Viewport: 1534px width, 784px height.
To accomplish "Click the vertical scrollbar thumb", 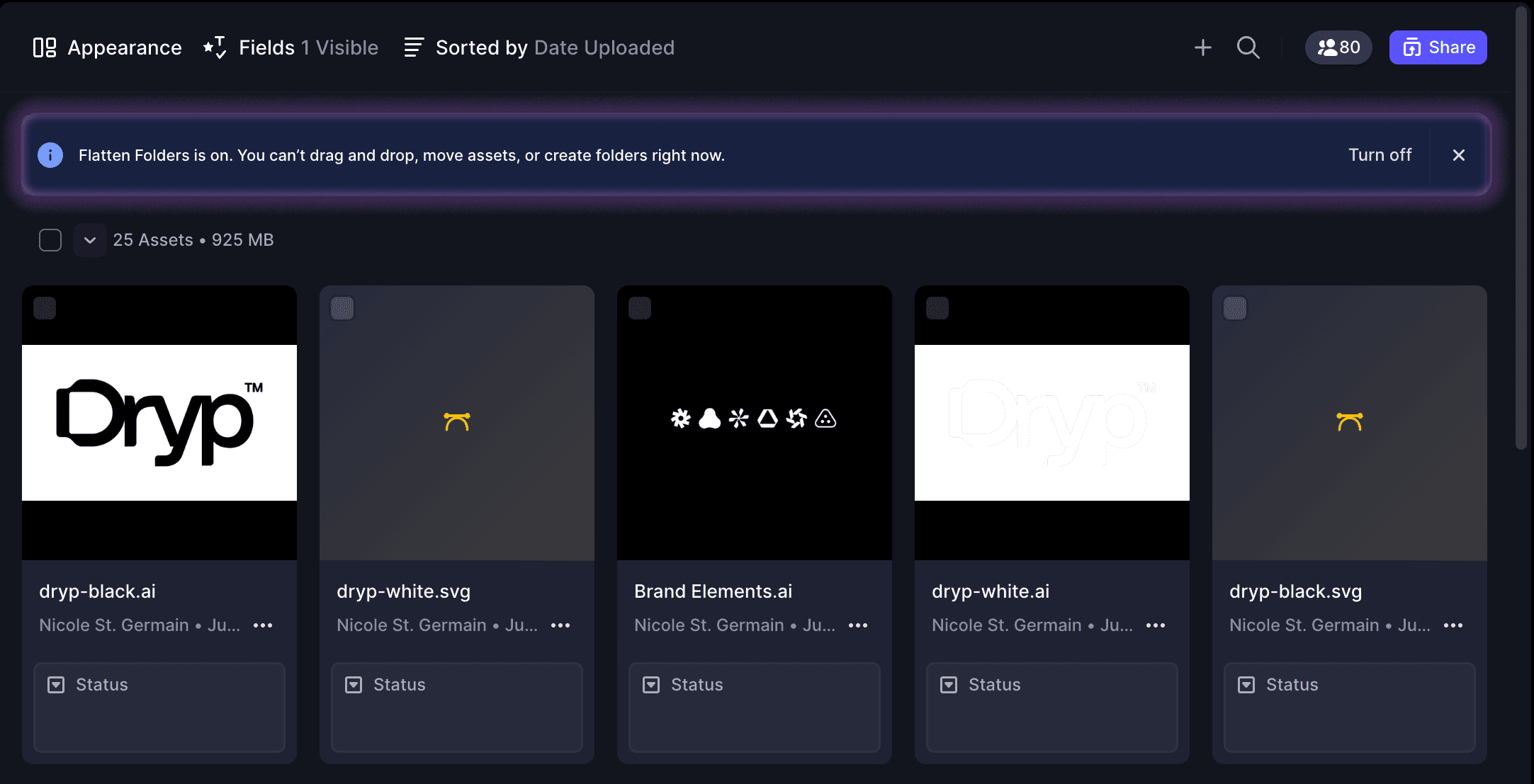I will (1521, 228).
